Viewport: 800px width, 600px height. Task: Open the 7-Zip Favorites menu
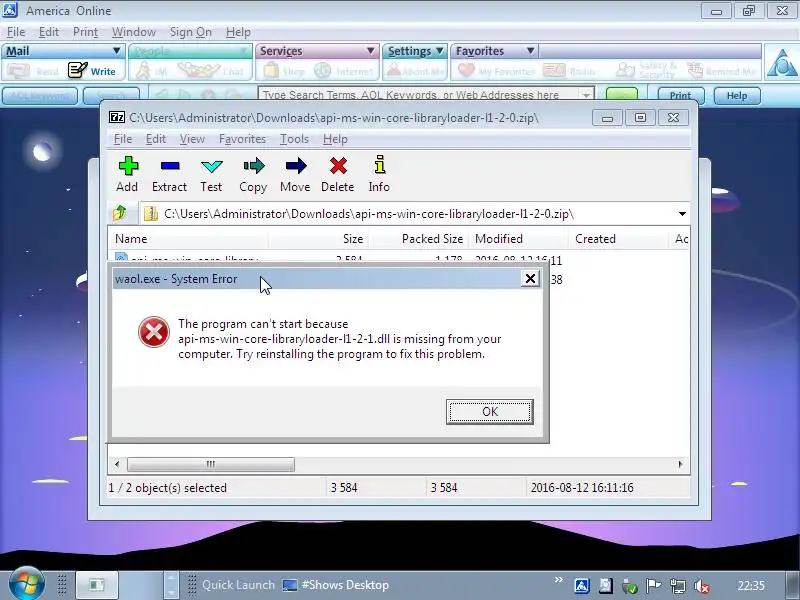tap(242, 139)
